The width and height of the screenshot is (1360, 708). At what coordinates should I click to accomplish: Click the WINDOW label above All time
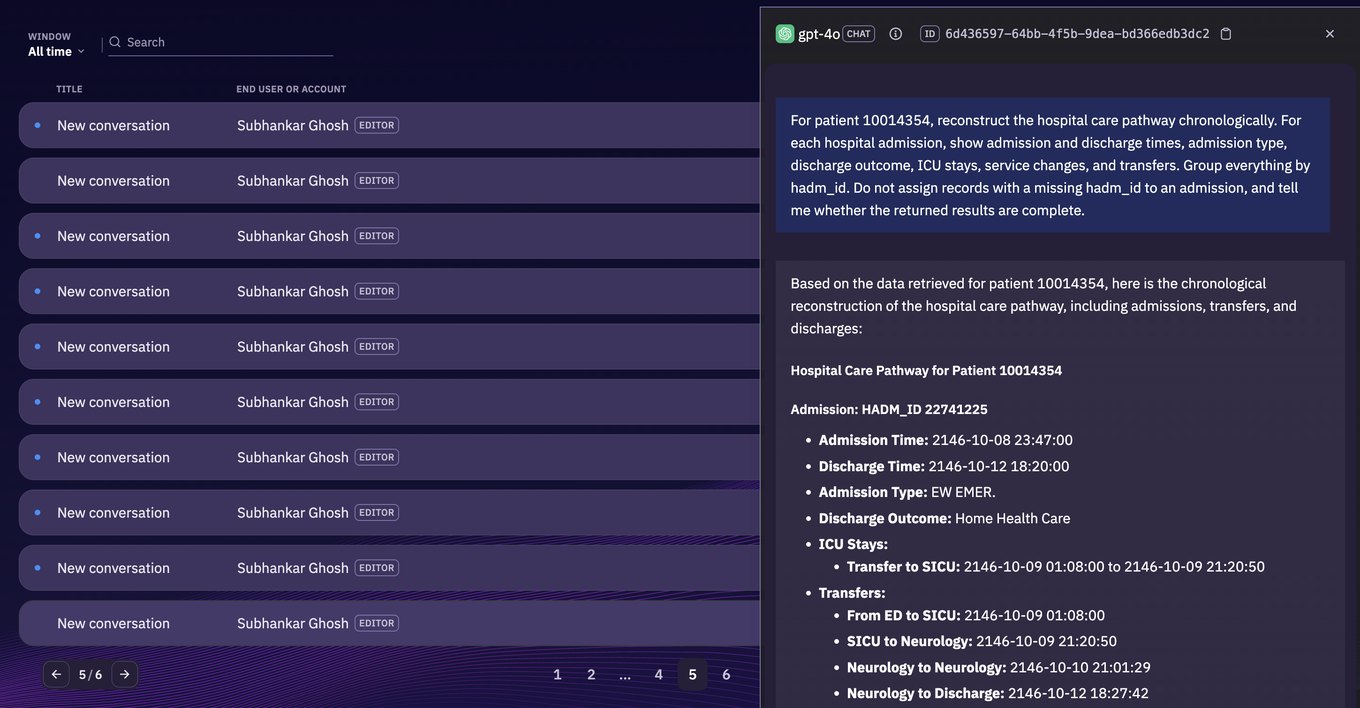click(x=49, y=37)
